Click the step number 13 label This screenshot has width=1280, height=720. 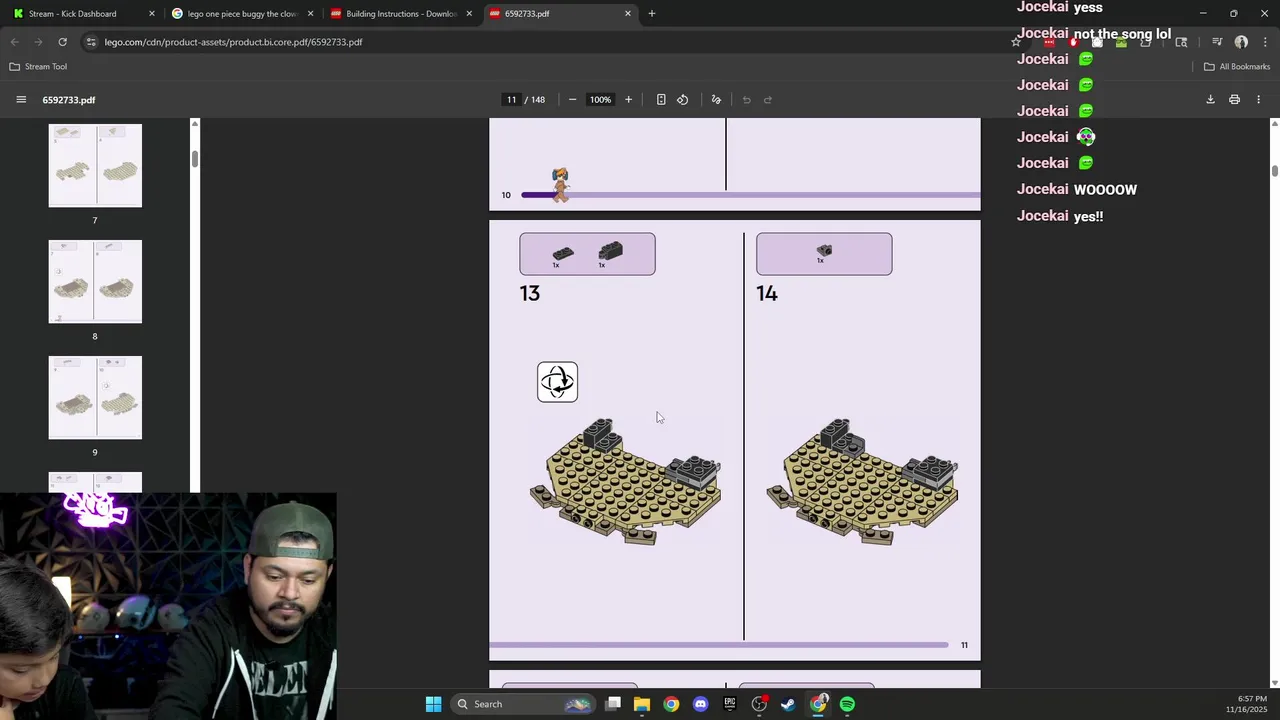click(530, 293)
